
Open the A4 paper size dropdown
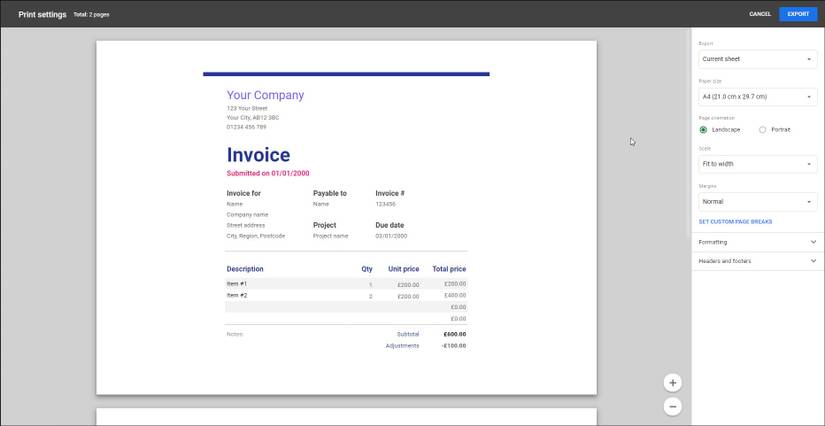[x=758, y=97]
